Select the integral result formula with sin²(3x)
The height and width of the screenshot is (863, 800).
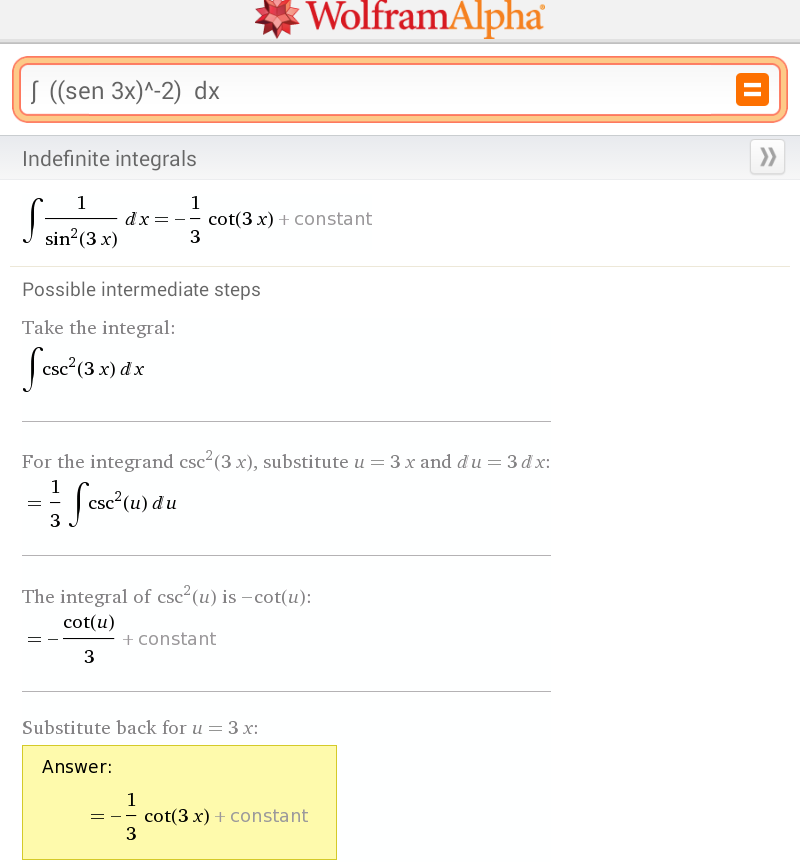tap(197, 220)
